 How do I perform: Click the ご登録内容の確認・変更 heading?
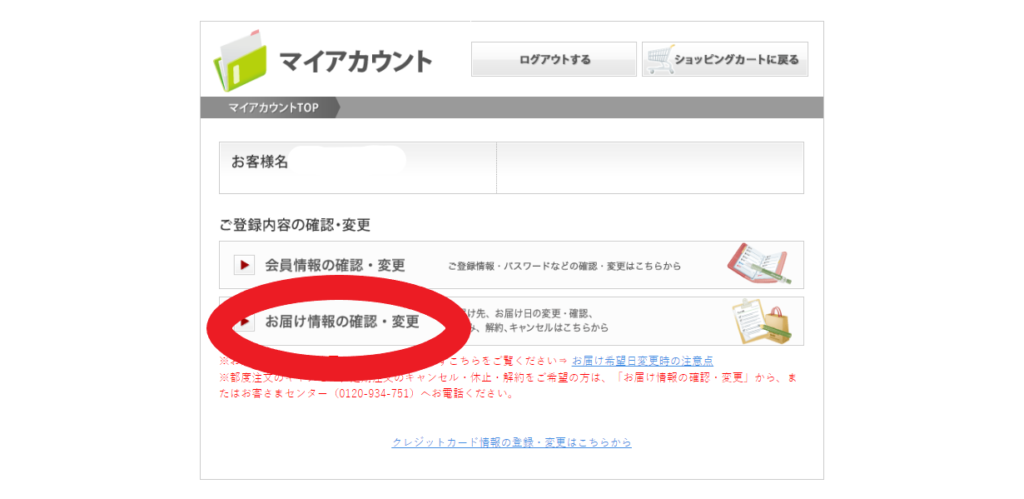[x=295, y=225]
